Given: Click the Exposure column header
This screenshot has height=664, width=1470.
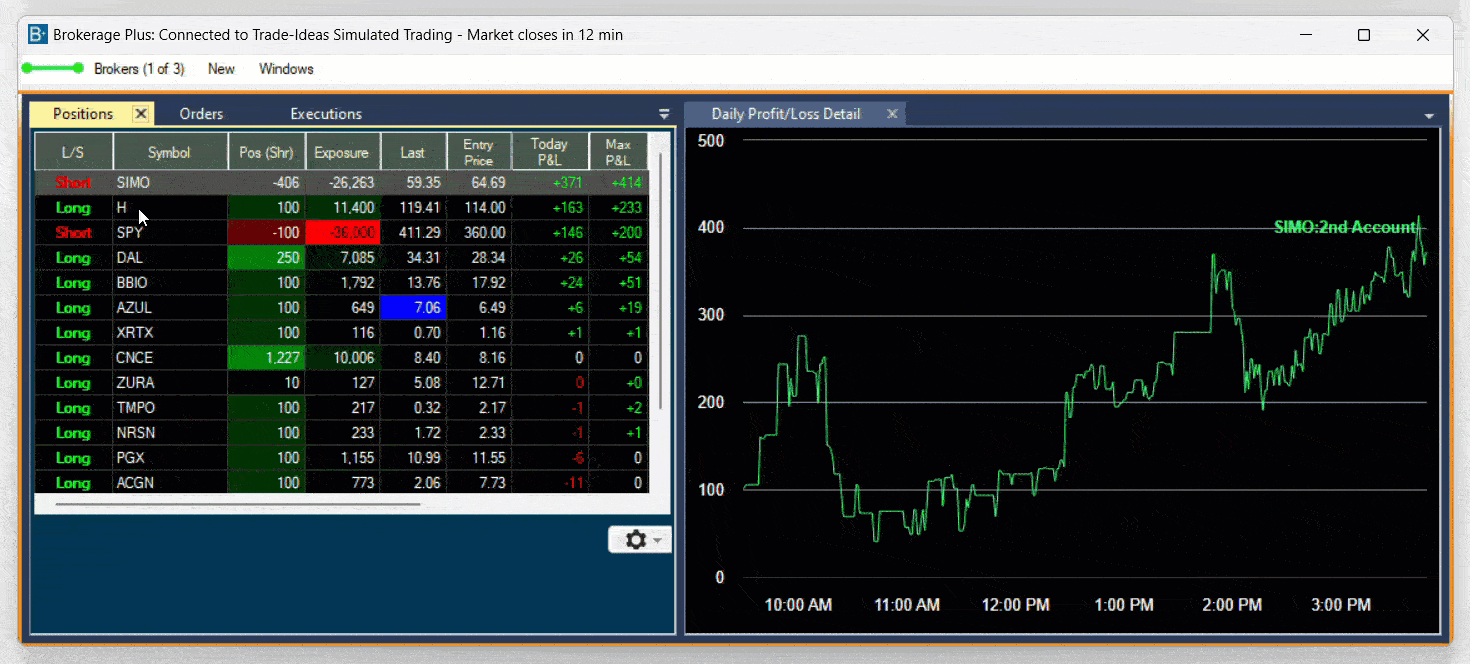Looking at the screenshot, I should point(342,153).
